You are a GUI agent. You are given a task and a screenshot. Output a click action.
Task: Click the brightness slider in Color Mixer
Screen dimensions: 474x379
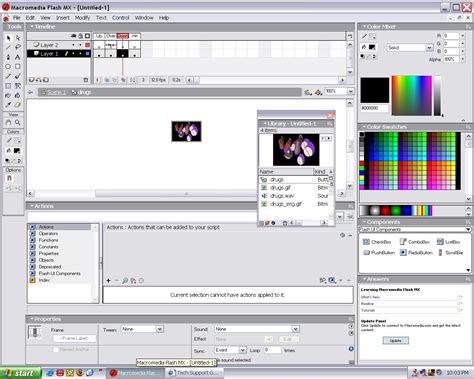tap(437, 95)
